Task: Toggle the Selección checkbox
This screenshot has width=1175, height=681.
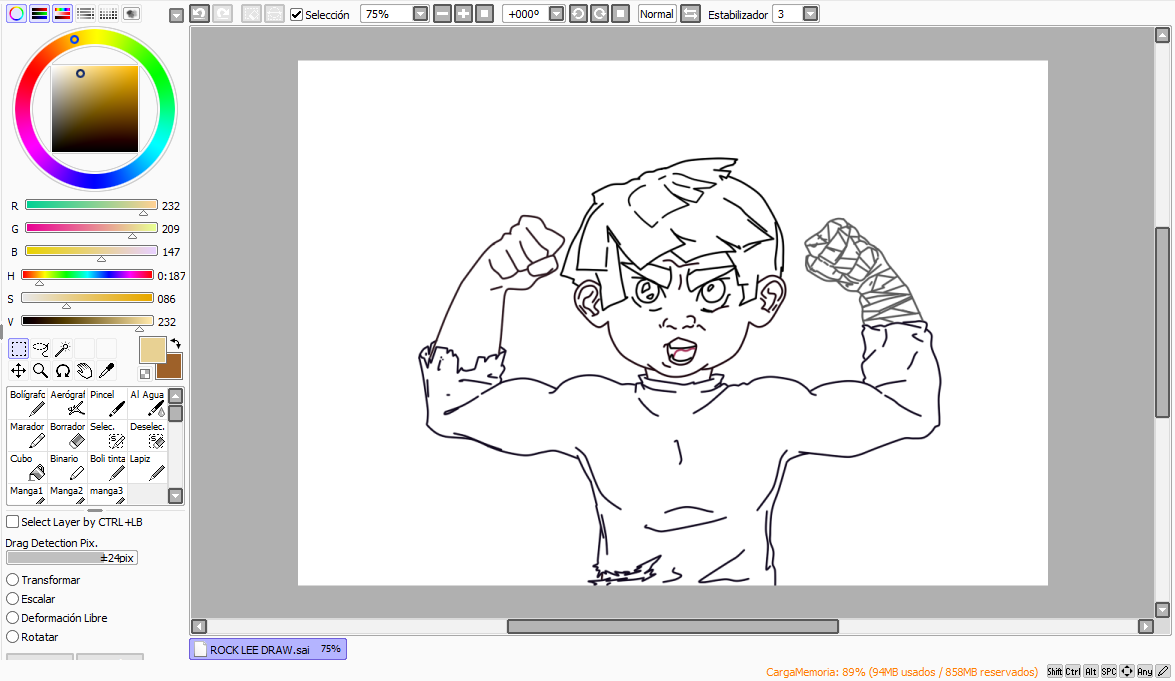Action: click(297, 14)
